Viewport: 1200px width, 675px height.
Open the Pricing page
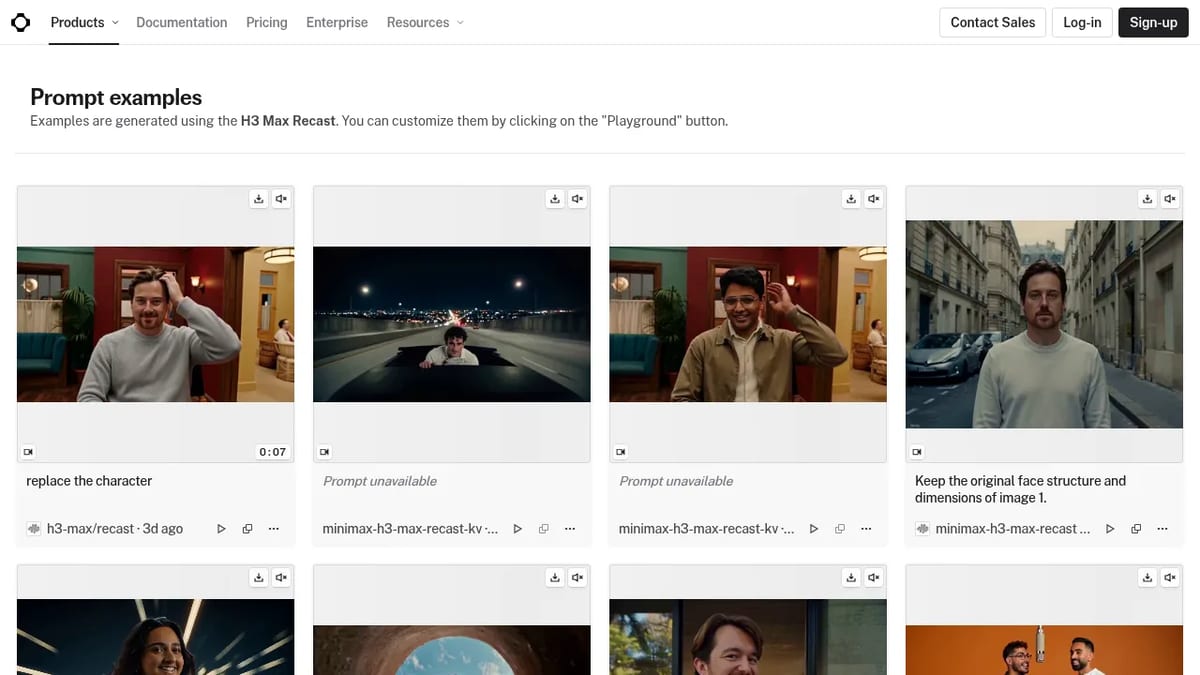267,22
